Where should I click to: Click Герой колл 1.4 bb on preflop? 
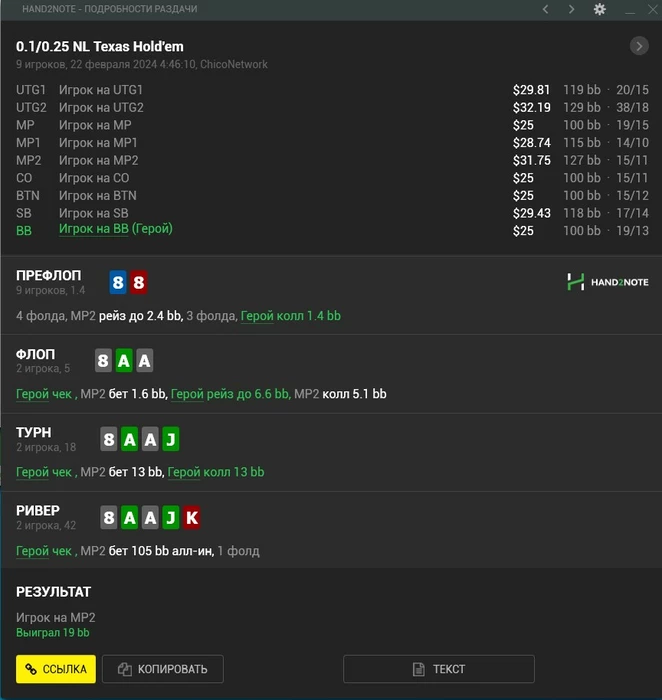coord(291,316)
